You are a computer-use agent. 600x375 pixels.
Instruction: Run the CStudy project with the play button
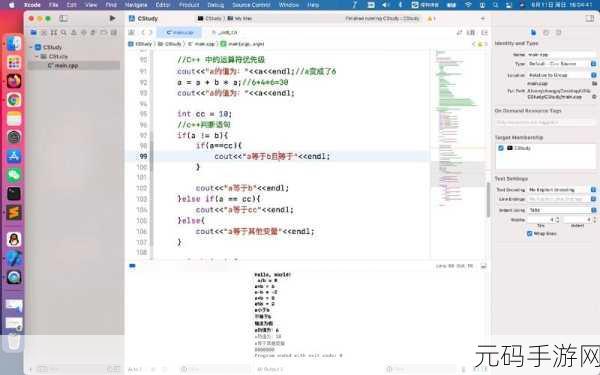(112, 18)
